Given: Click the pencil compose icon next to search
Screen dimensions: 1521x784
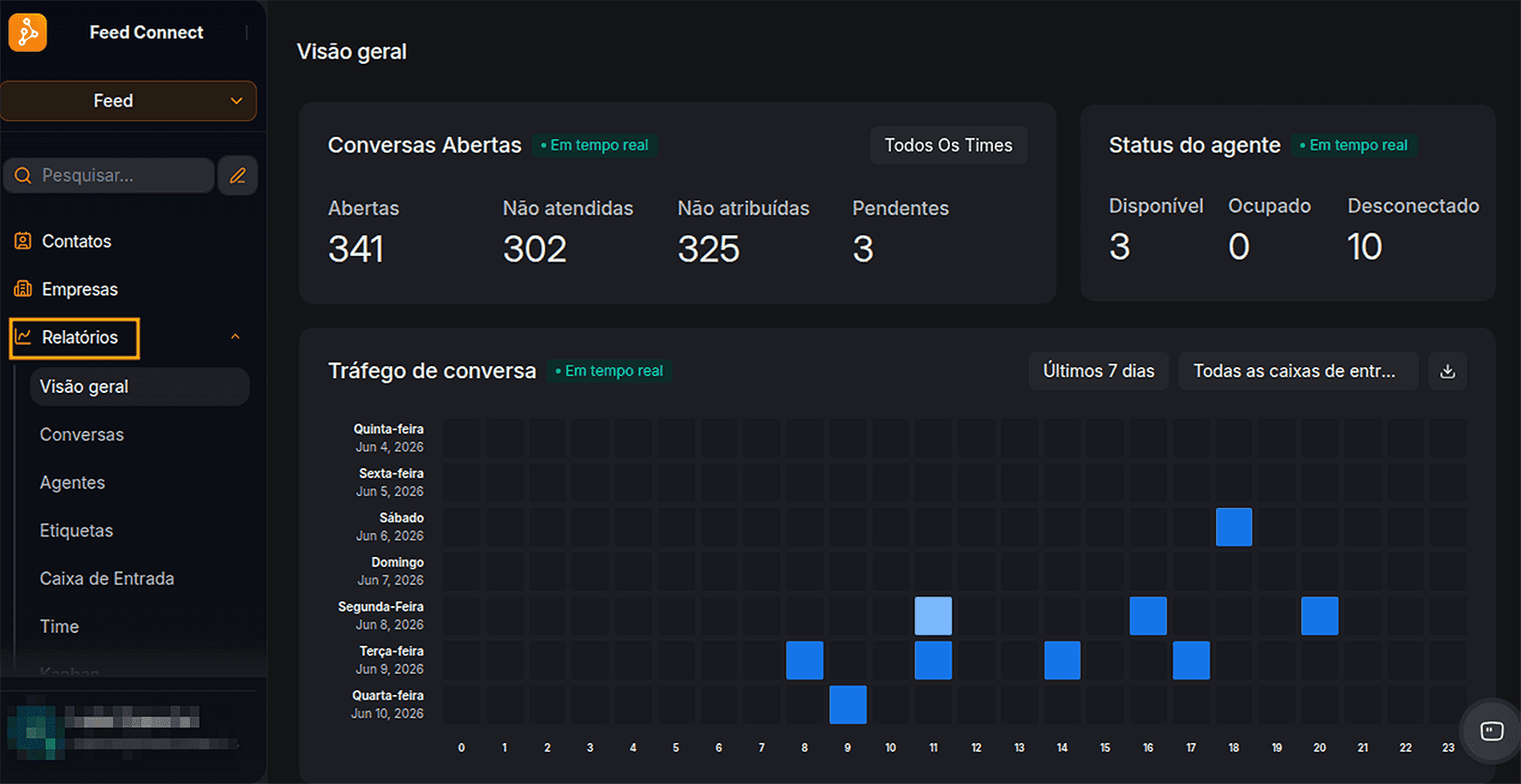Looking at the screenshot, I should click(237, 175).
